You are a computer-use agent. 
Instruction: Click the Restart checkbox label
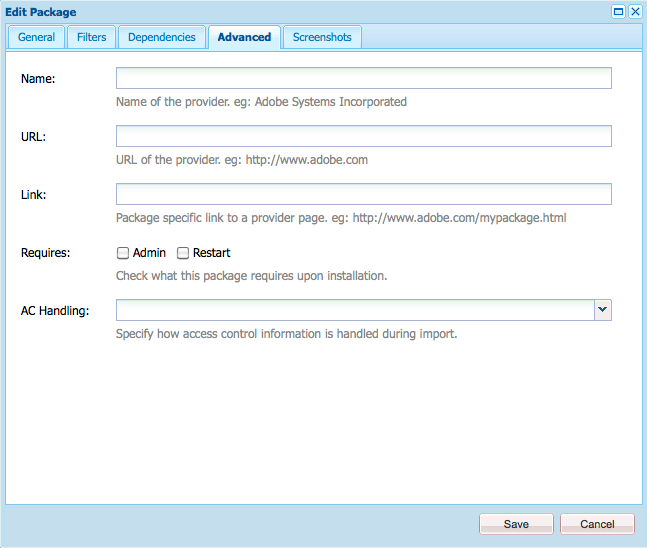click(x=212, y=253)
